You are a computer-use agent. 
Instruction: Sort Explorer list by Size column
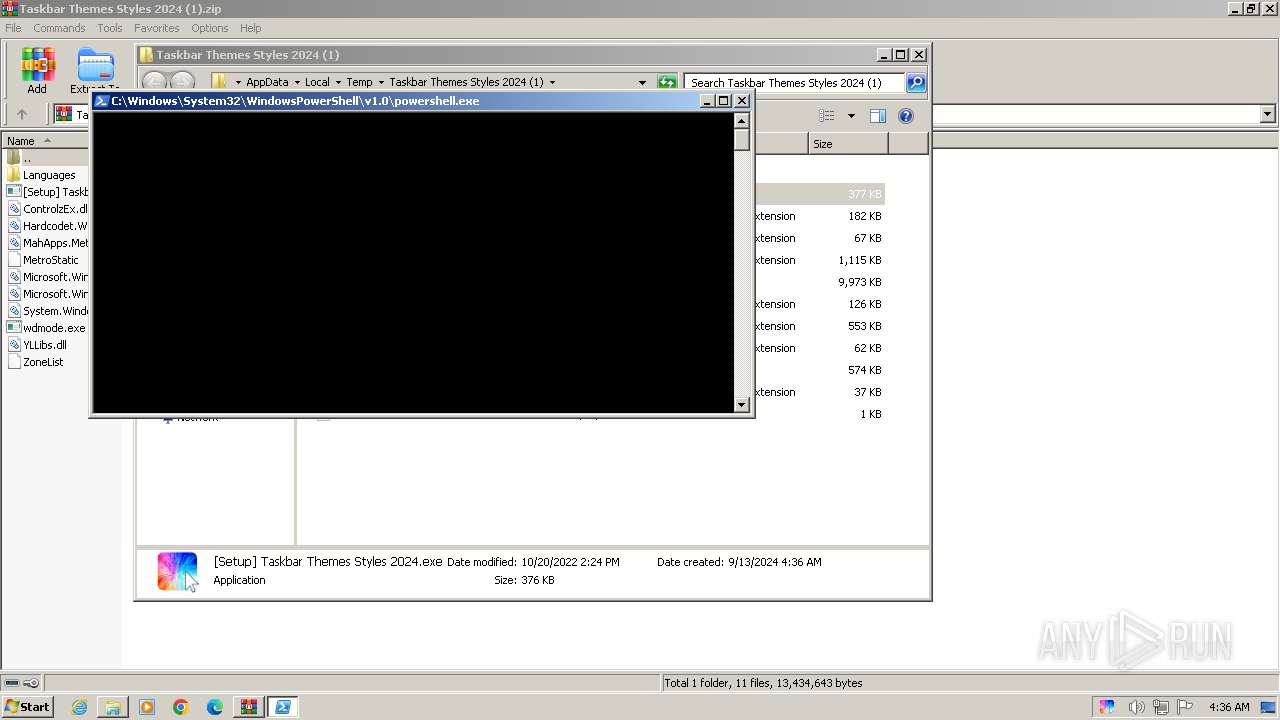pos(848,144)
